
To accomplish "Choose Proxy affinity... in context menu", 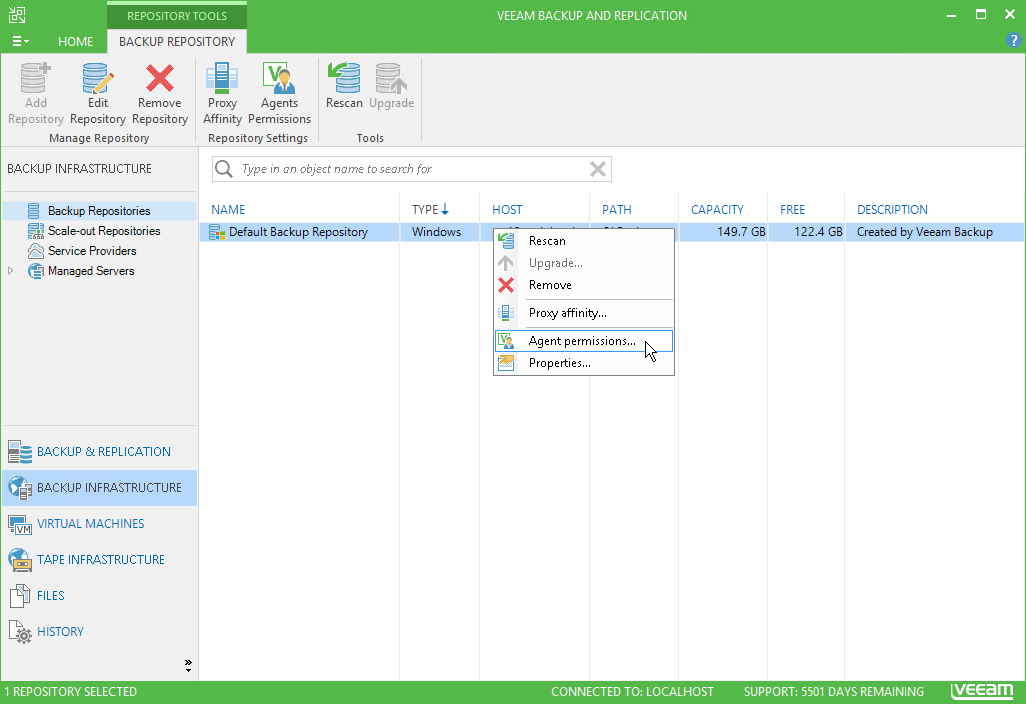I will 584,313.
